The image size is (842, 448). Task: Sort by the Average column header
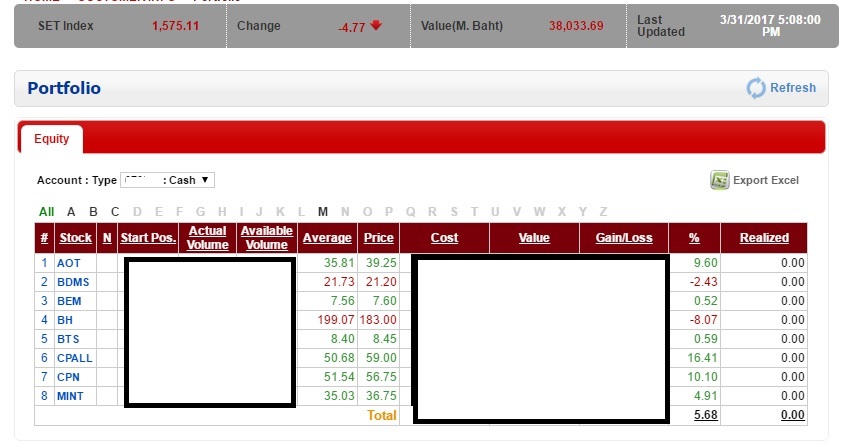(327, 238)
